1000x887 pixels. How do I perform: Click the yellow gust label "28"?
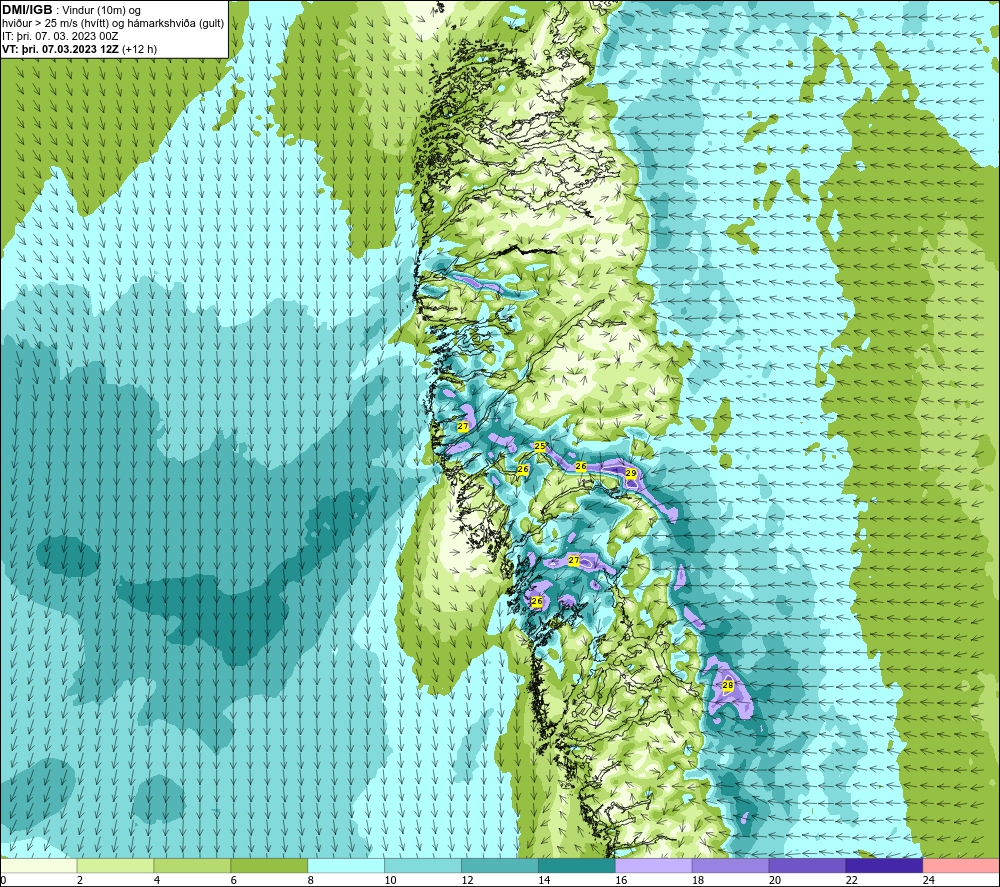pos(728,685)
